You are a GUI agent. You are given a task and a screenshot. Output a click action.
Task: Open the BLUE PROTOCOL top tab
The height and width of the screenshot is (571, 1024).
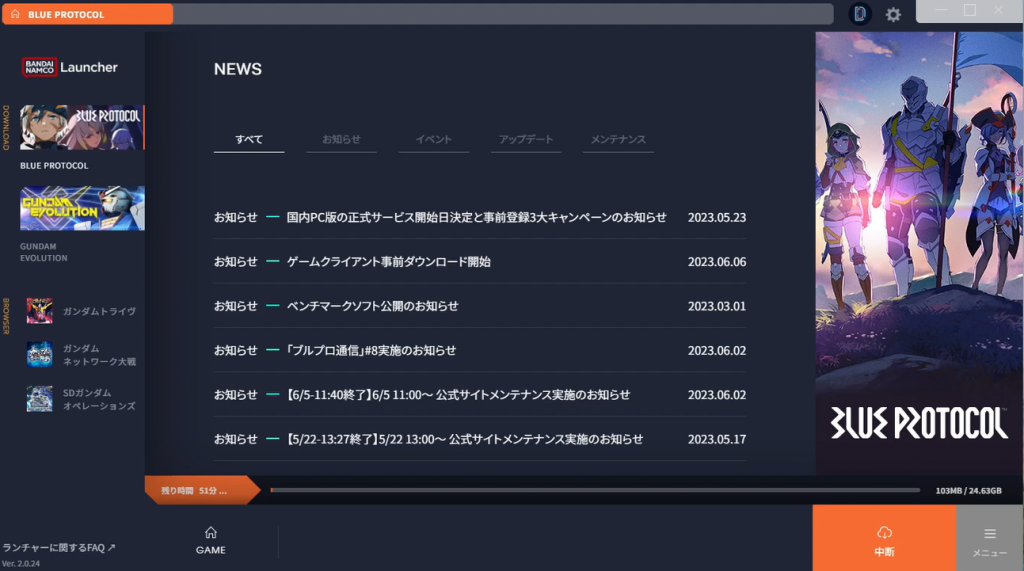coord(88,14)
